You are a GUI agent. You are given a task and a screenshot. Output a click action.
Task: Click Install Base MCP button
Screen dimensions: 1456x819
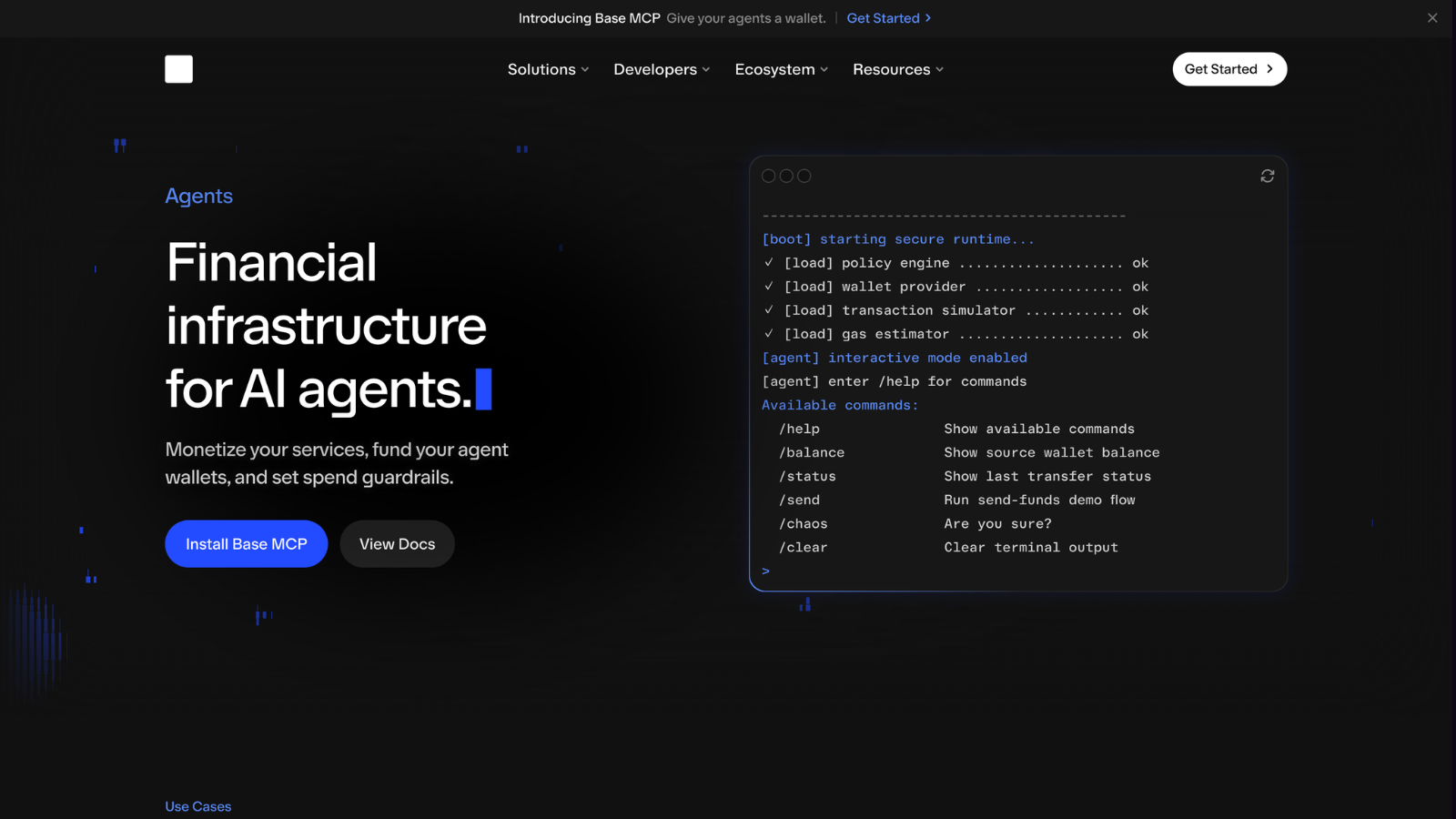(246, 544)
